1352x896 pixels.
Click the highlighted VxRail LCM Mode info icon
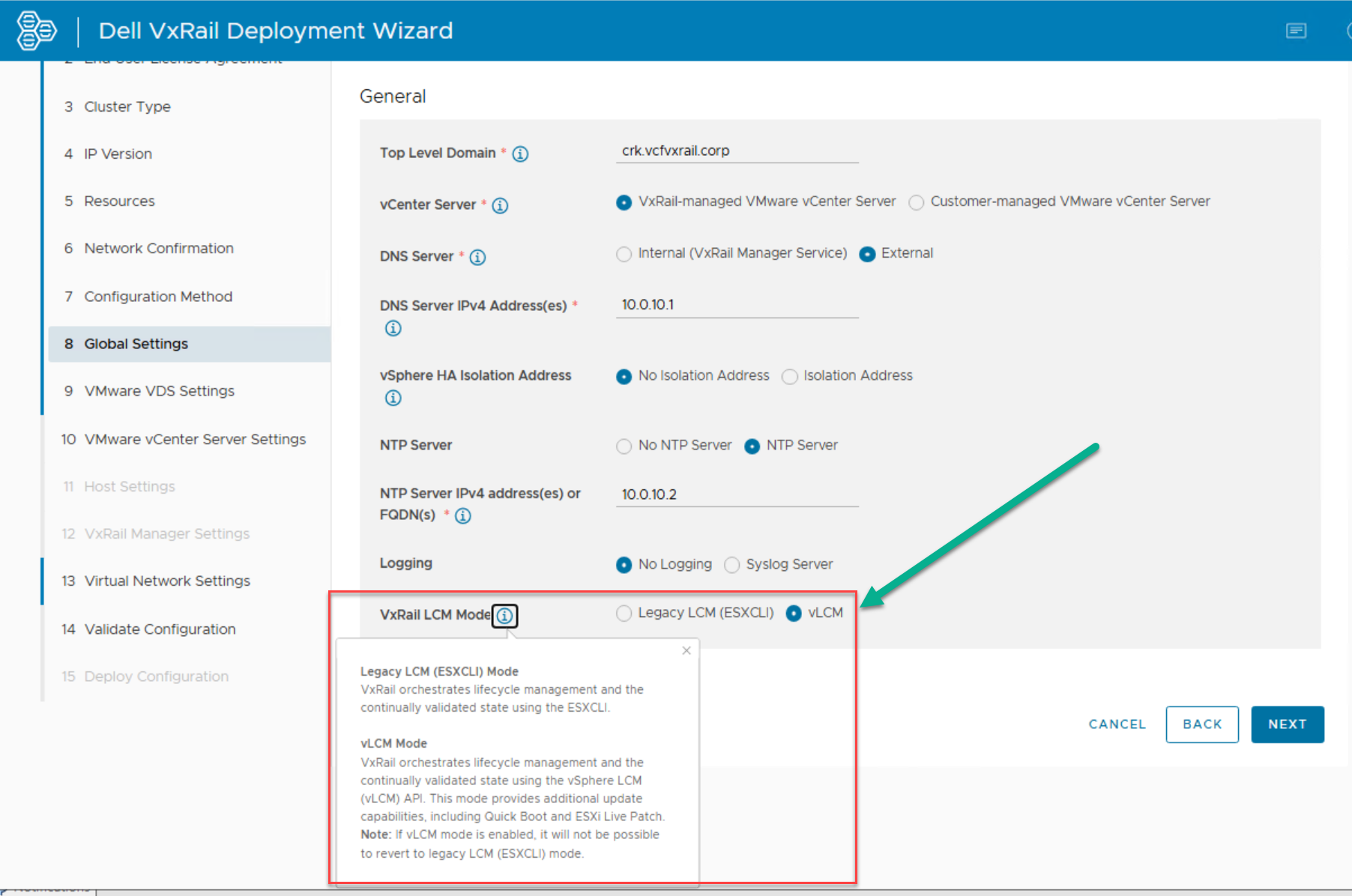tap(504, 616)
